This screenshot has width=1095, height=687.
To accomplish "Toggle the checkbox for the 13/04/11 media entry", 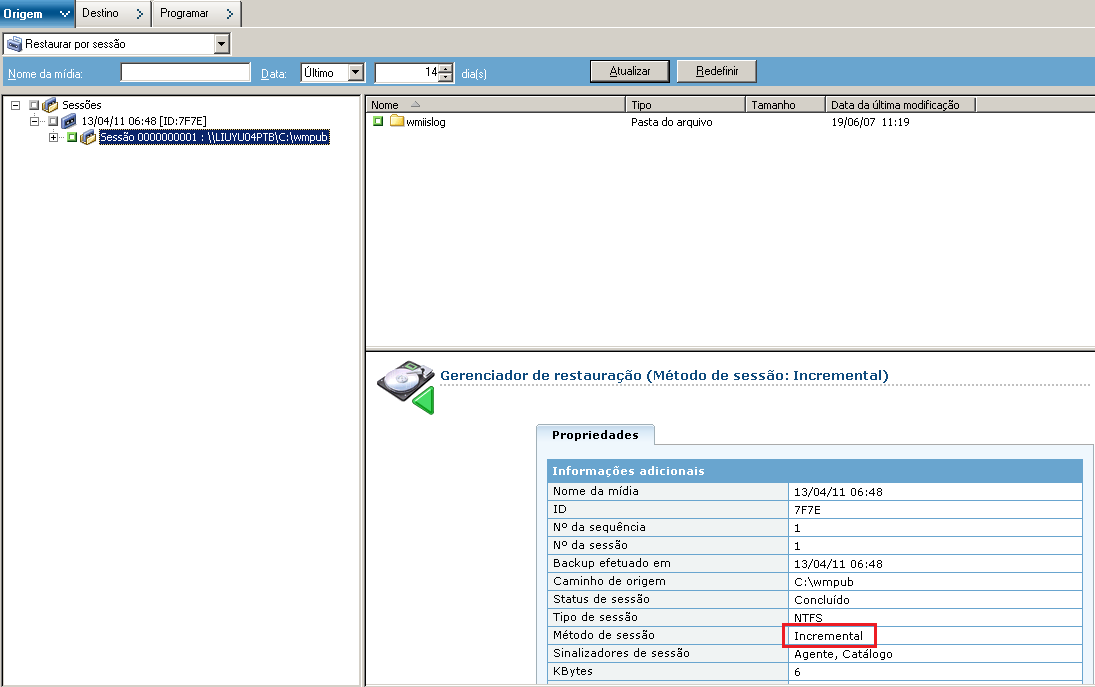I will (51, 122).
